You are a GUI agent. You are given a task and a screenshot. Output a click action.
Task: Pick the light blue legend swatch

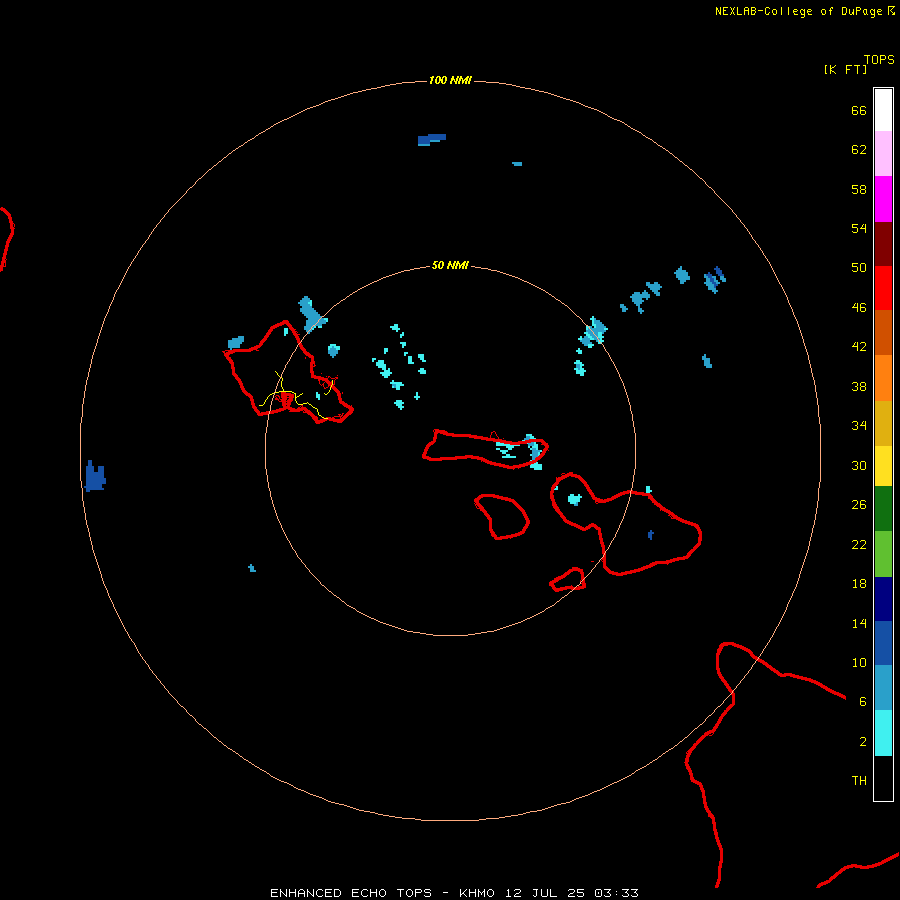tap(883, 687)
